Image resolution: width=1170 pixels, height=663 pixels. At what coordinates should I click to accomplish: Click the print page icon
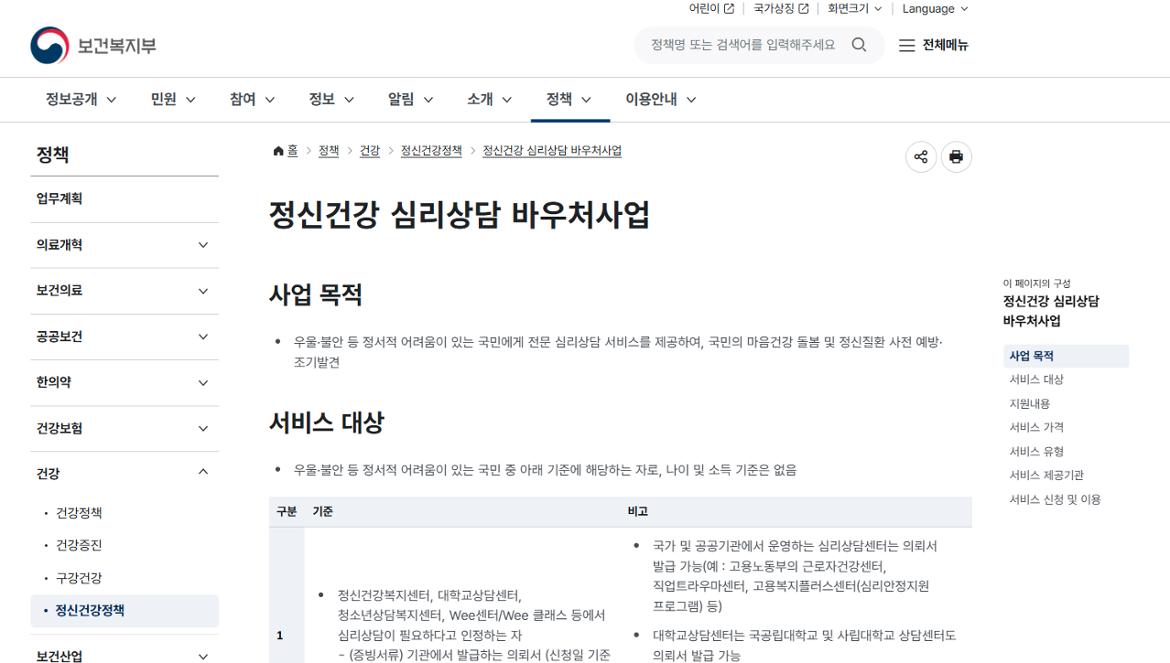pos(956,157)
